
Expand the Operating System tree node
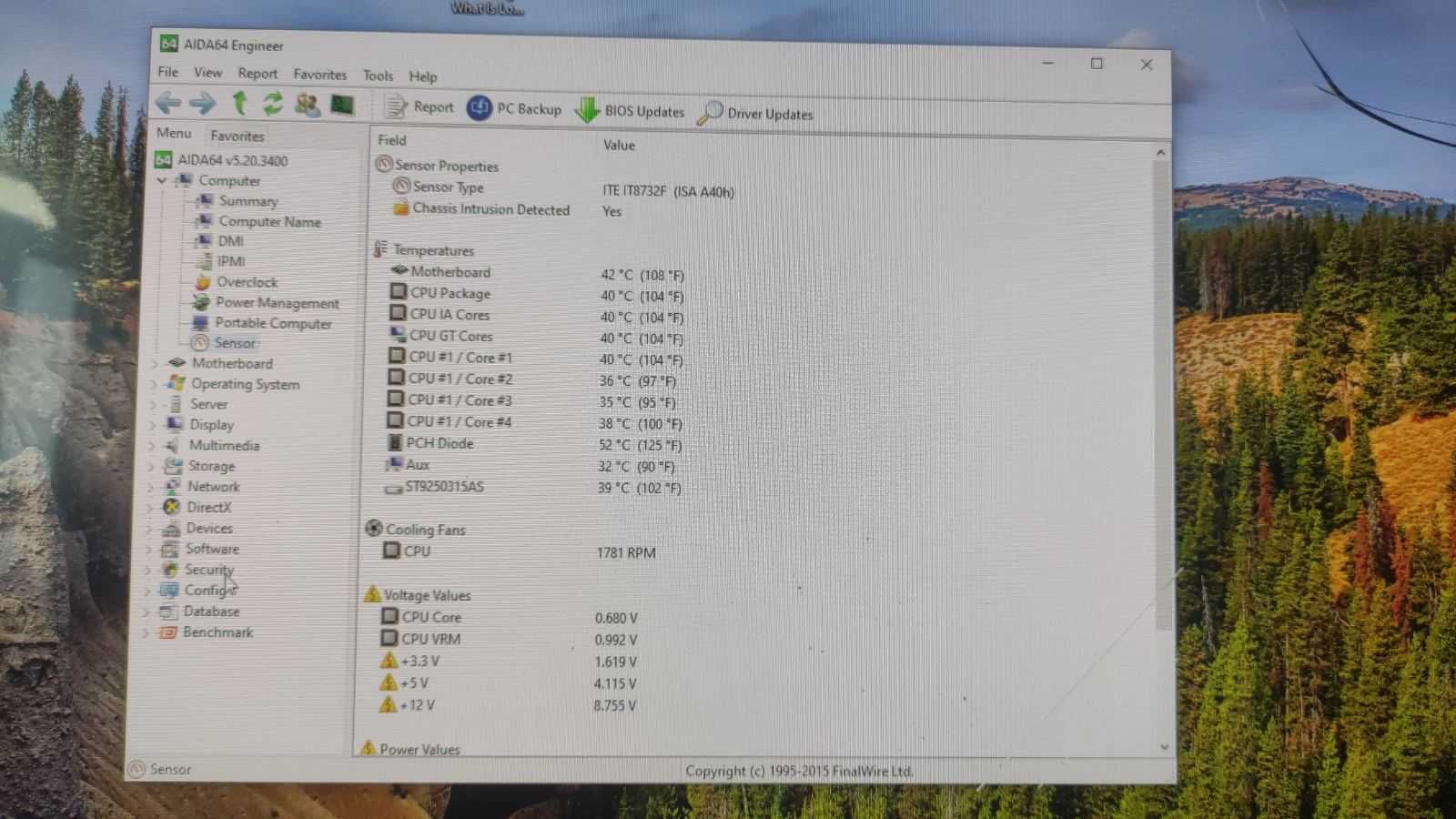[153, 384]
